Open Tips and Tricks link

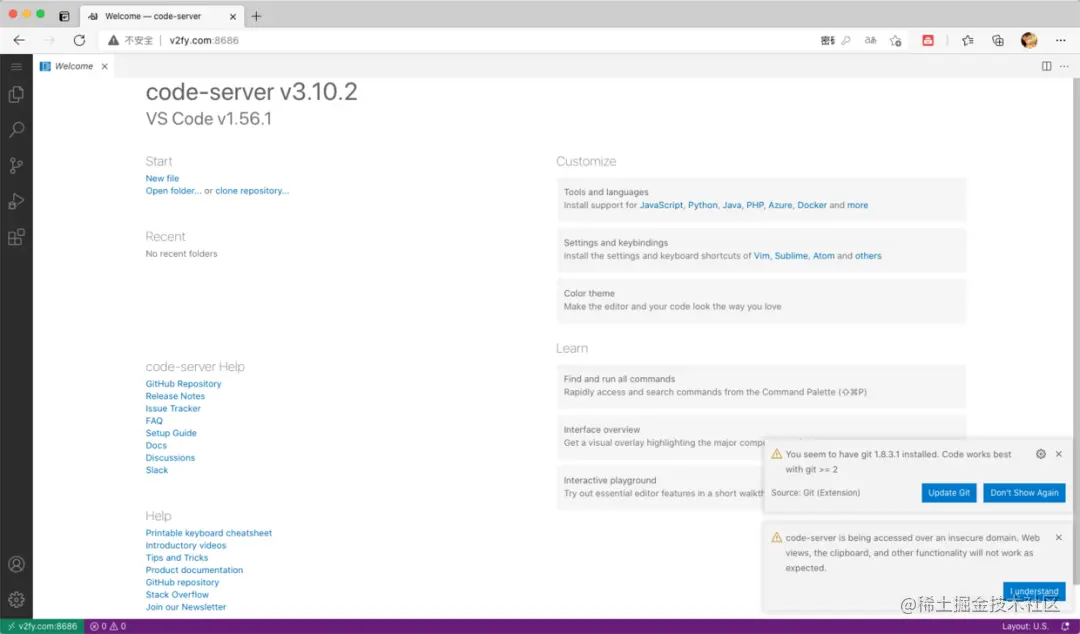pyautogui.click(x=176, y=558)
